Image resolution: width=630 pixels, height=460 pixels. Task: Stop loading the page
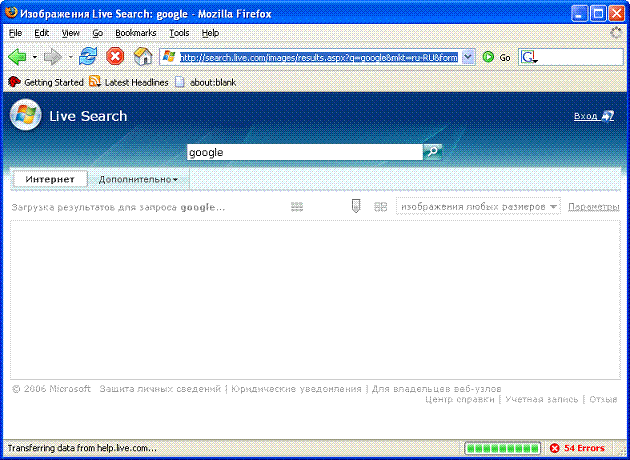115,57
